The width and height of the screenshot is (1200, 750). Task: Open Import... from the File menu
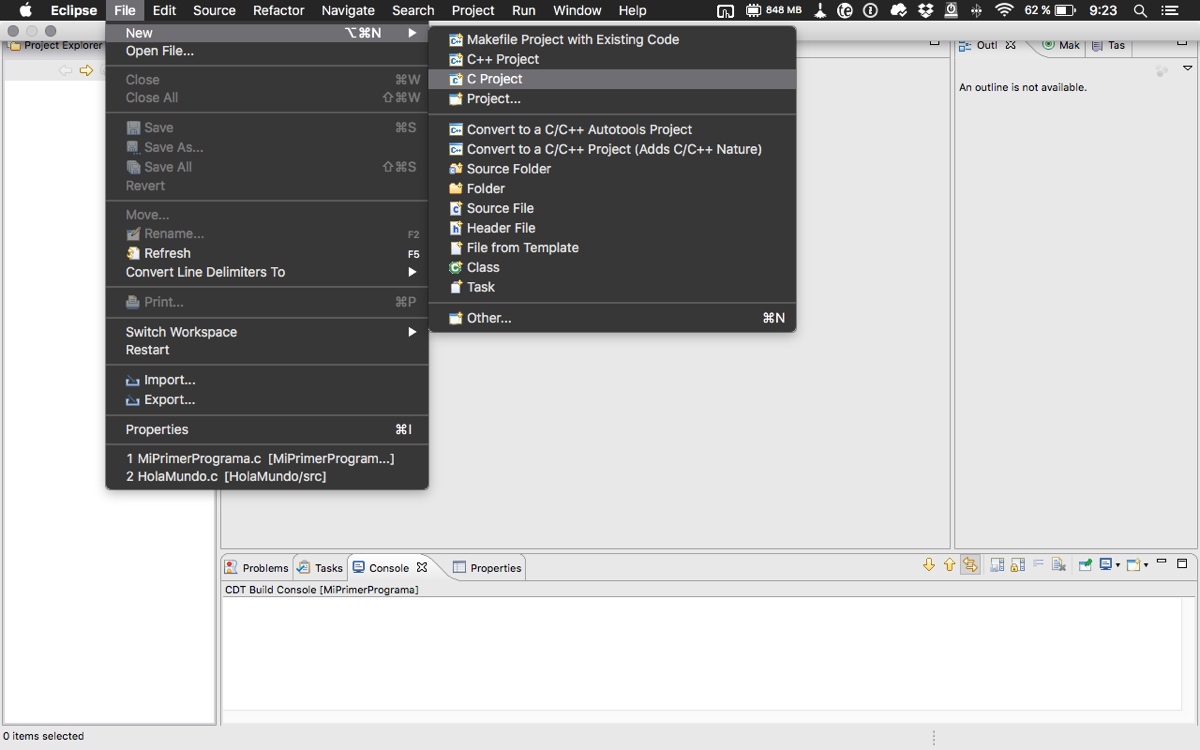[x=267, y=380]
